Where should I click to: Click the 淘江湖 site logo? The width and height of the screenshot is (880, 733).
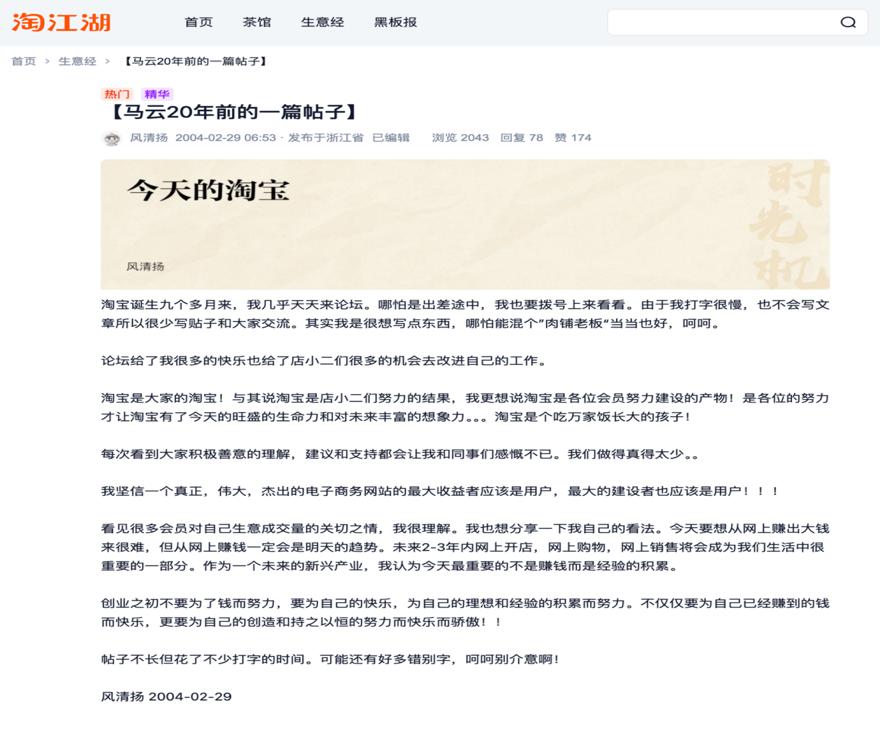61,22
